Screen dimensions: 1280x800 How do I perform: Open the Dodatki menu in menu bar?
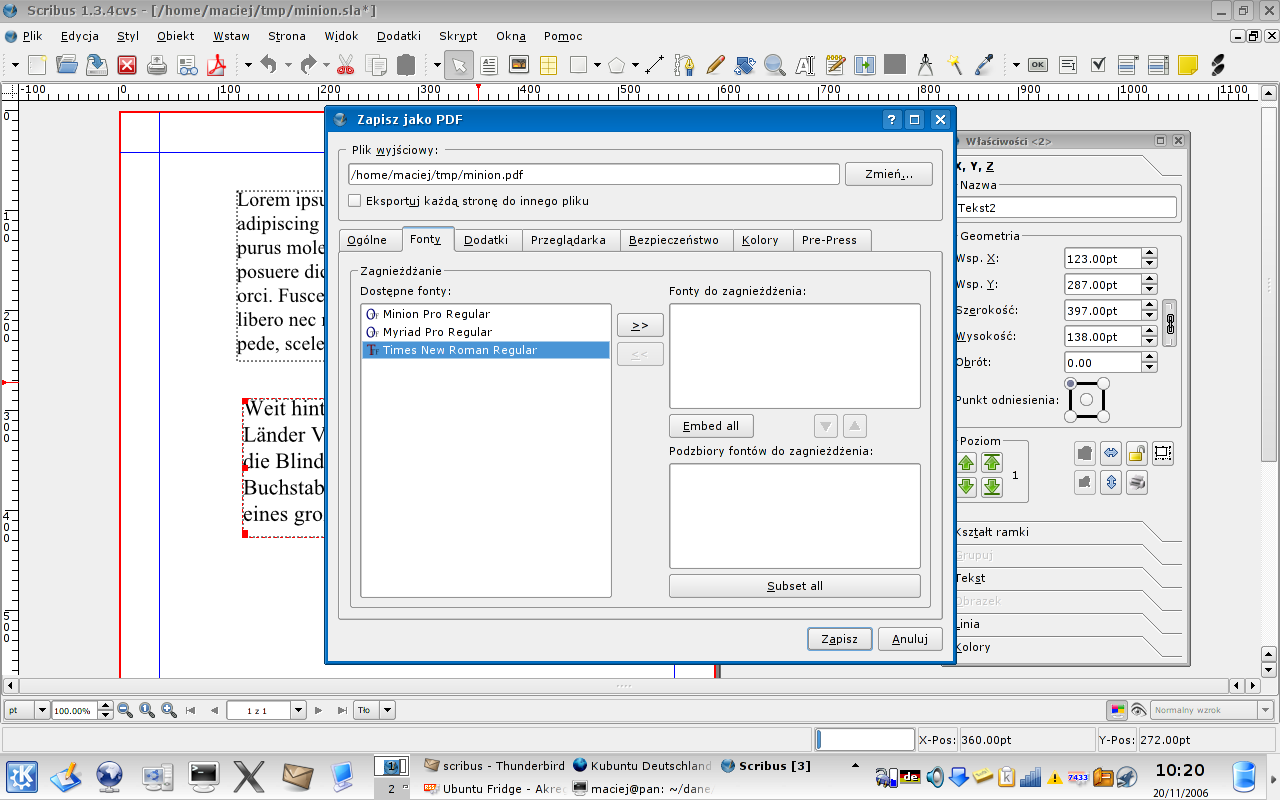pos(399,36)
